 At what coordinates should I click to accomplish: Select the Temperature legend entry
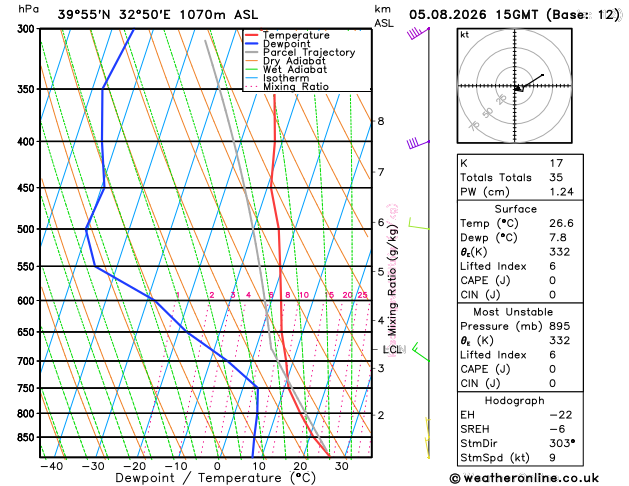point(296,35)
